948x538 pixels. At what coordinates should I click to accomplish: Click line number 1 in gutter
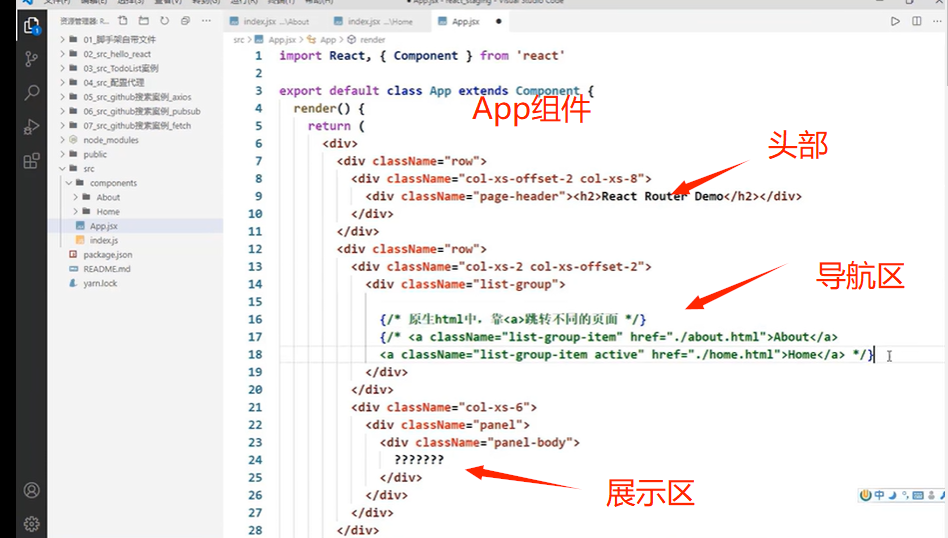(x=259, y=56)
